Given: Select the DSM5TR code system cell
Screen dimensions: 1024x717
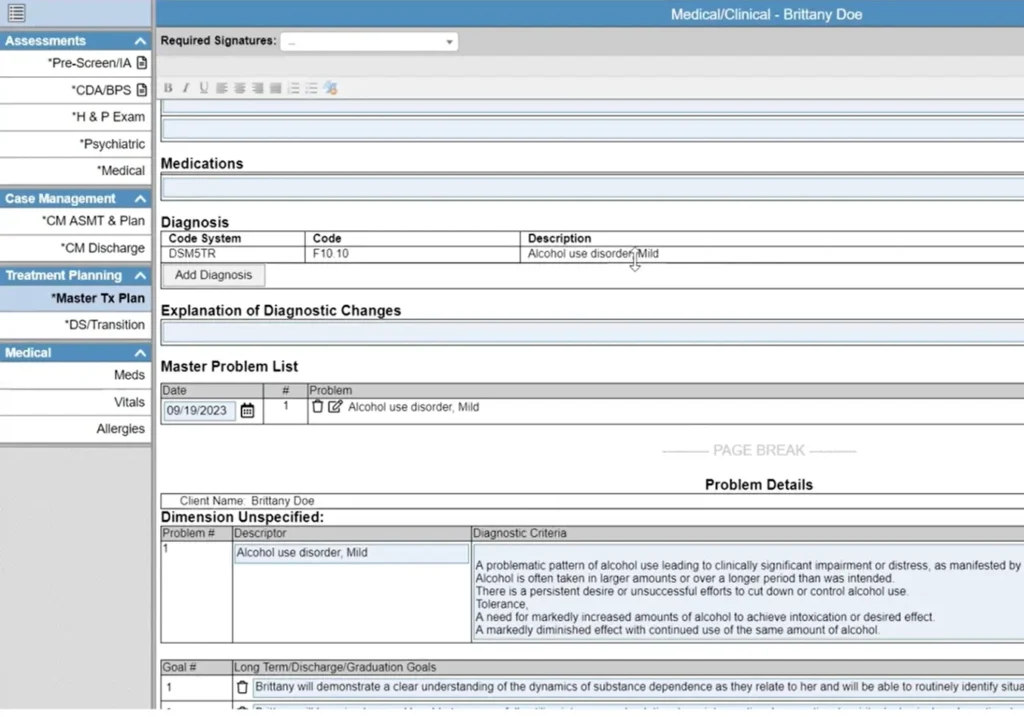Looking at the screenshot, I should click(x=233, y=254).
